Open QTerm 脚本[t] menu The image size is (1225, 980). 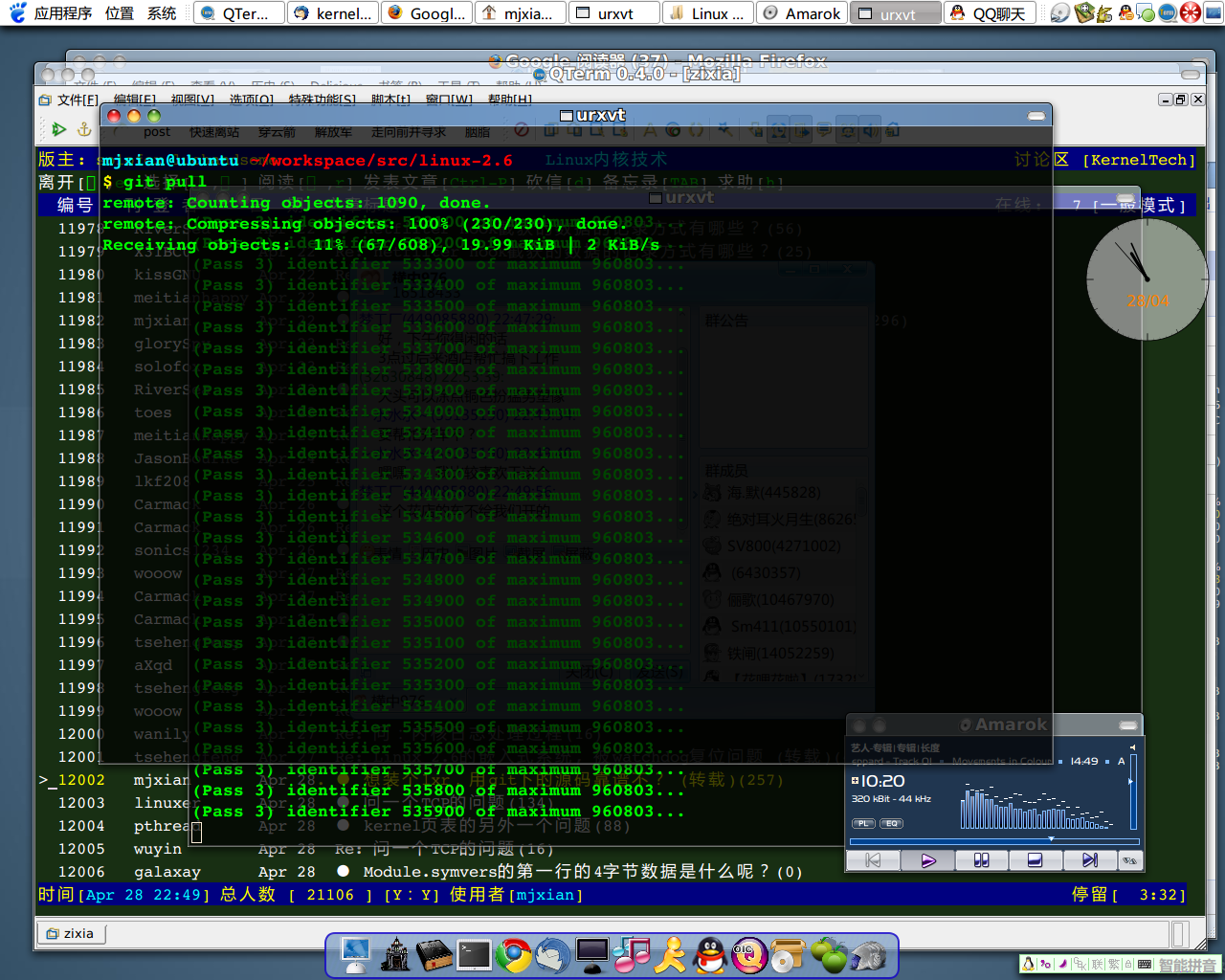tap(390, 100)
